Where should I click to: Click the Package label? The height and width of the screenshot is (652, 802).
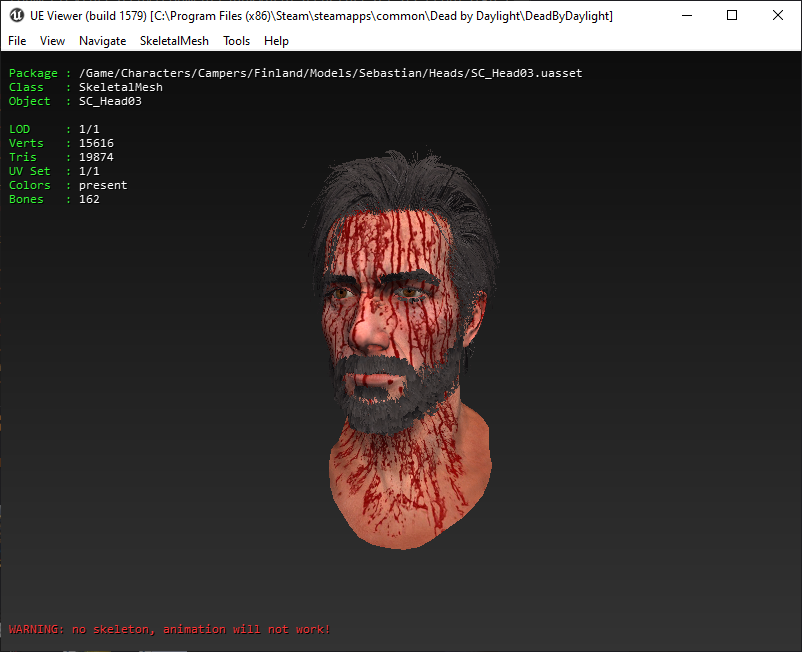coord(33,73)
